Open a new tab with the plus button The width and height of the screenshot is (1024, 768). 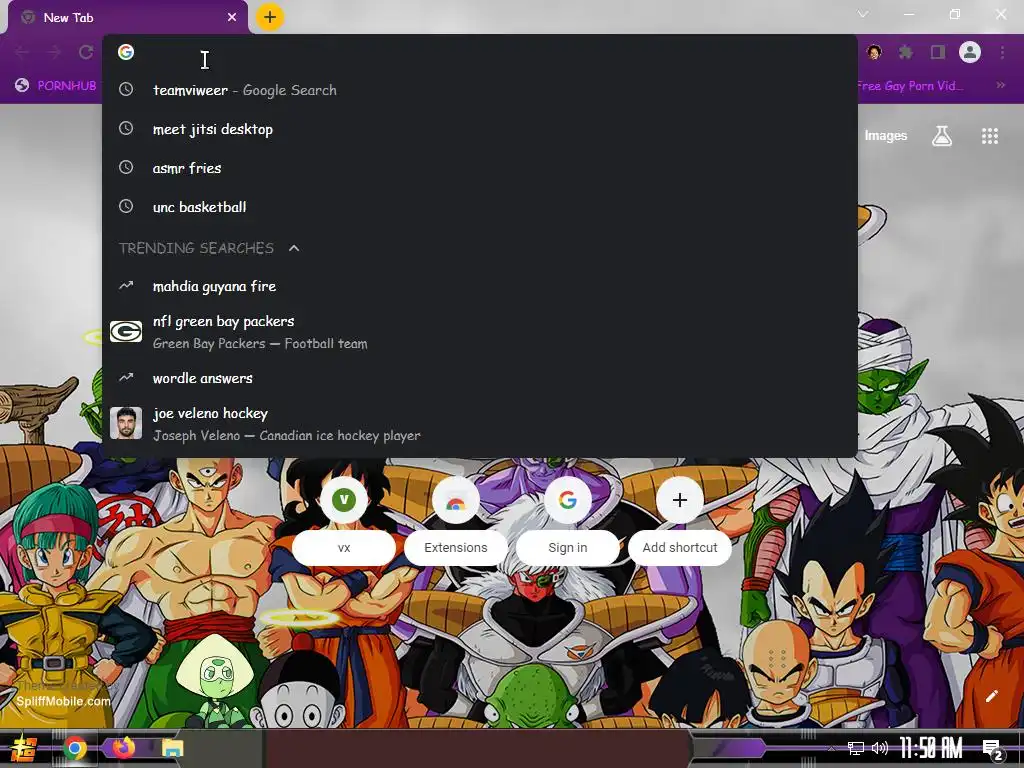[270, 17]
